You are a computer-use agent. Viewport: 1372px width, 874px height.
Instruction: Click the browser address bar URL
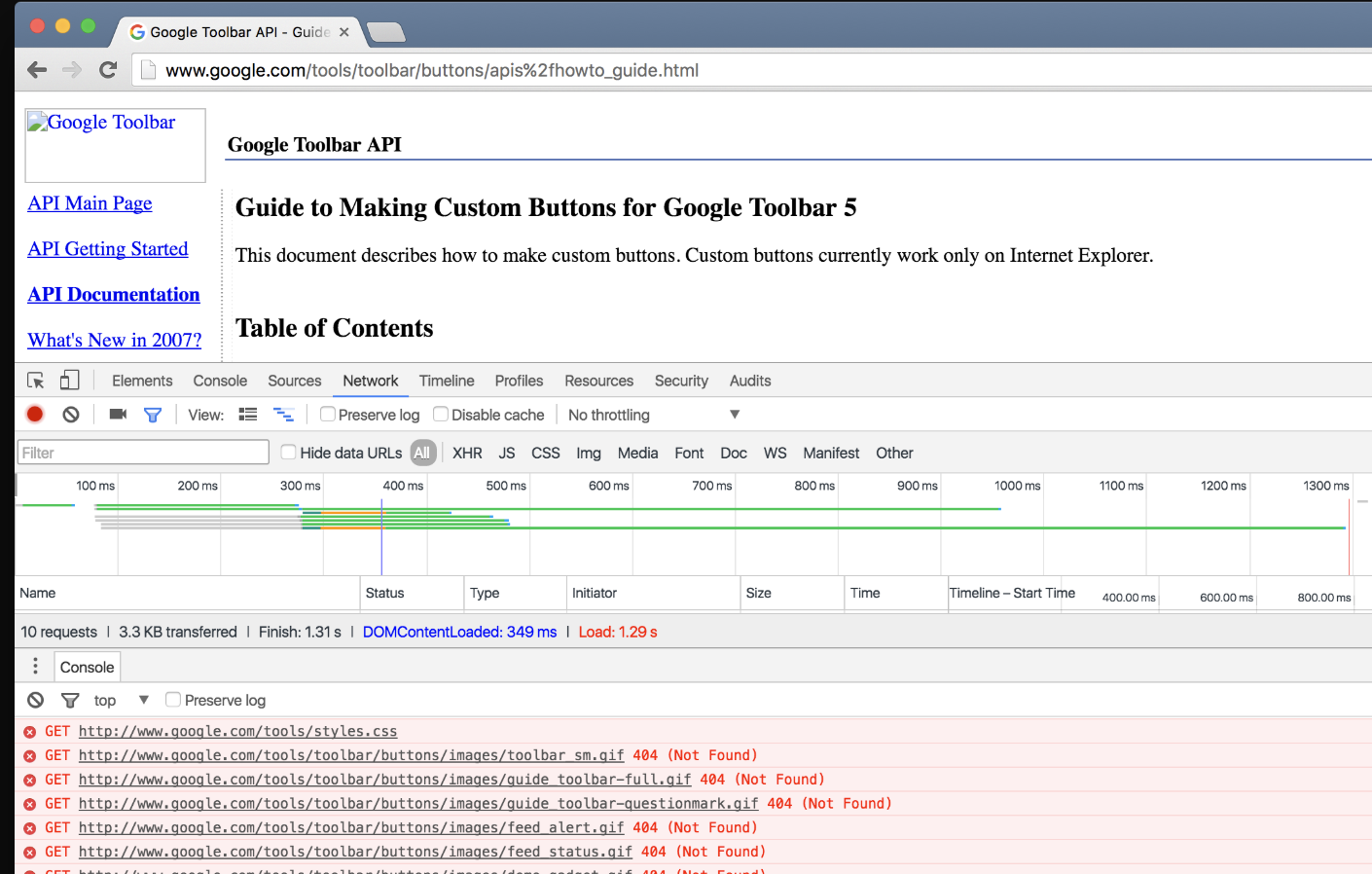click(432, 70)
